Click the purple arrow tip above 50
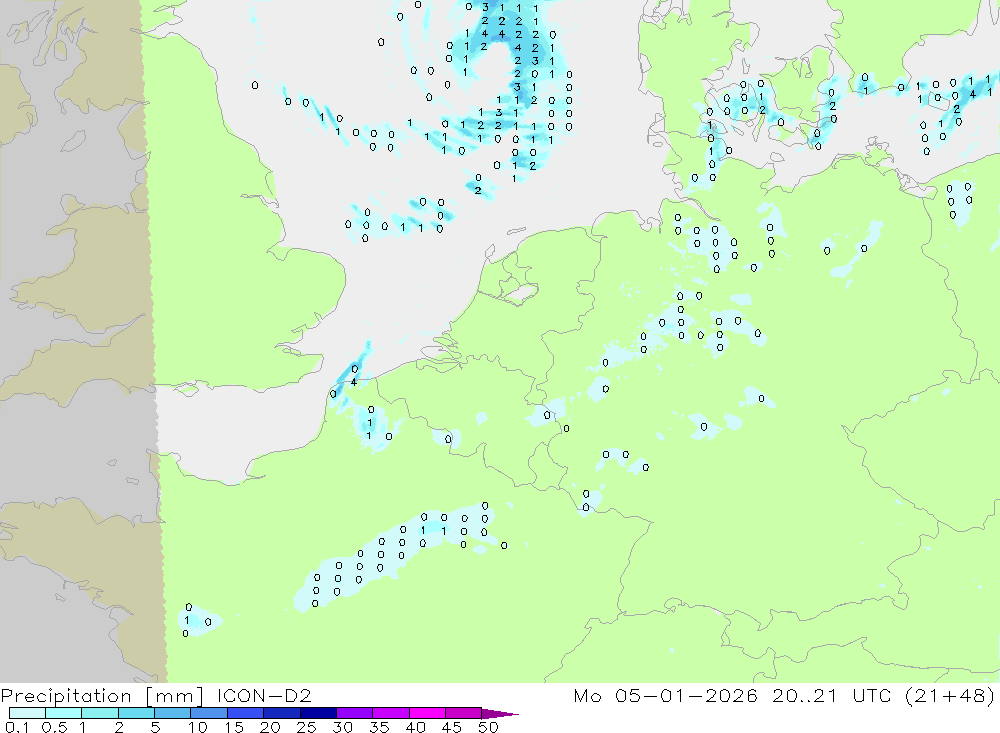Screen dimensions: 1000x733 [x=500, y=714]
